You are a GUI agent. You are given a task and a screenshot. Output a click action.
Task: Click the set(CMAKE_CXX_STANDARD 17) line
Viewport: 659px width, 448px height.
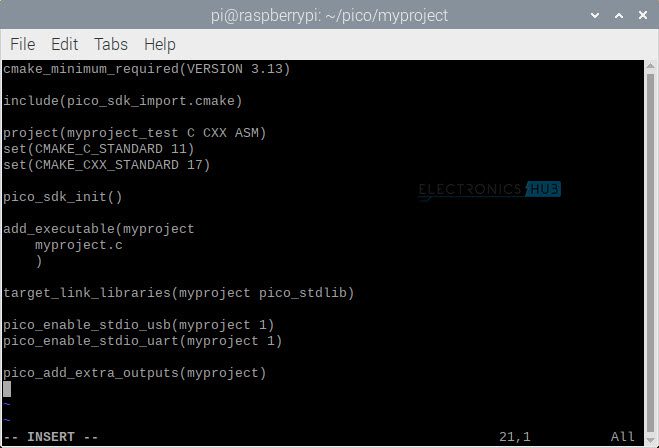tap(106, 165)
